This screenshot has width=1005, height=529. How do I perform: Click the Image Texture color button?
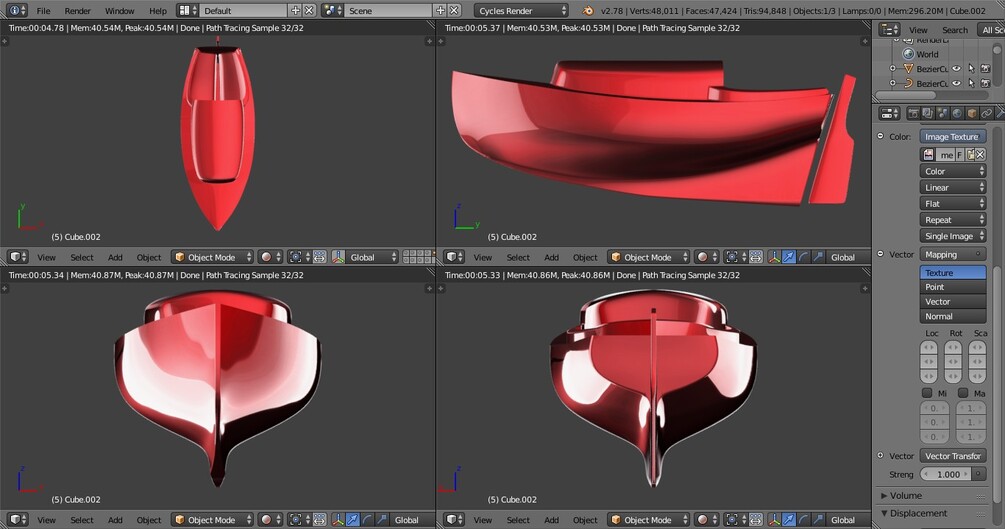(953, 137)
